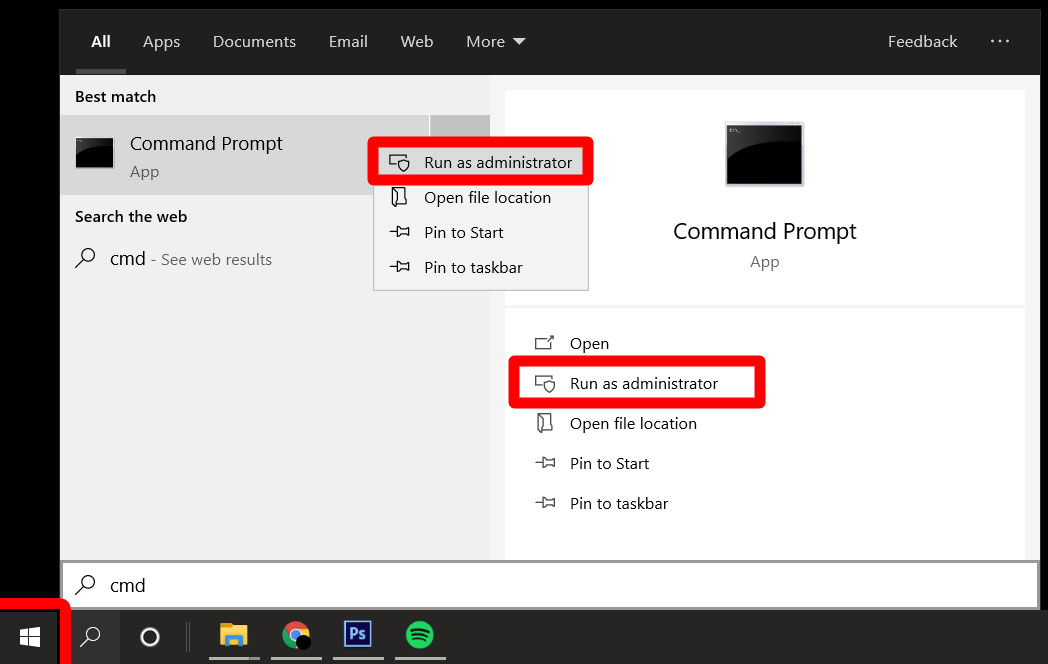The width and height of the screenshot is (1048, 664).
Task: Click the search box containing cmd
Action: click(550, 585)
